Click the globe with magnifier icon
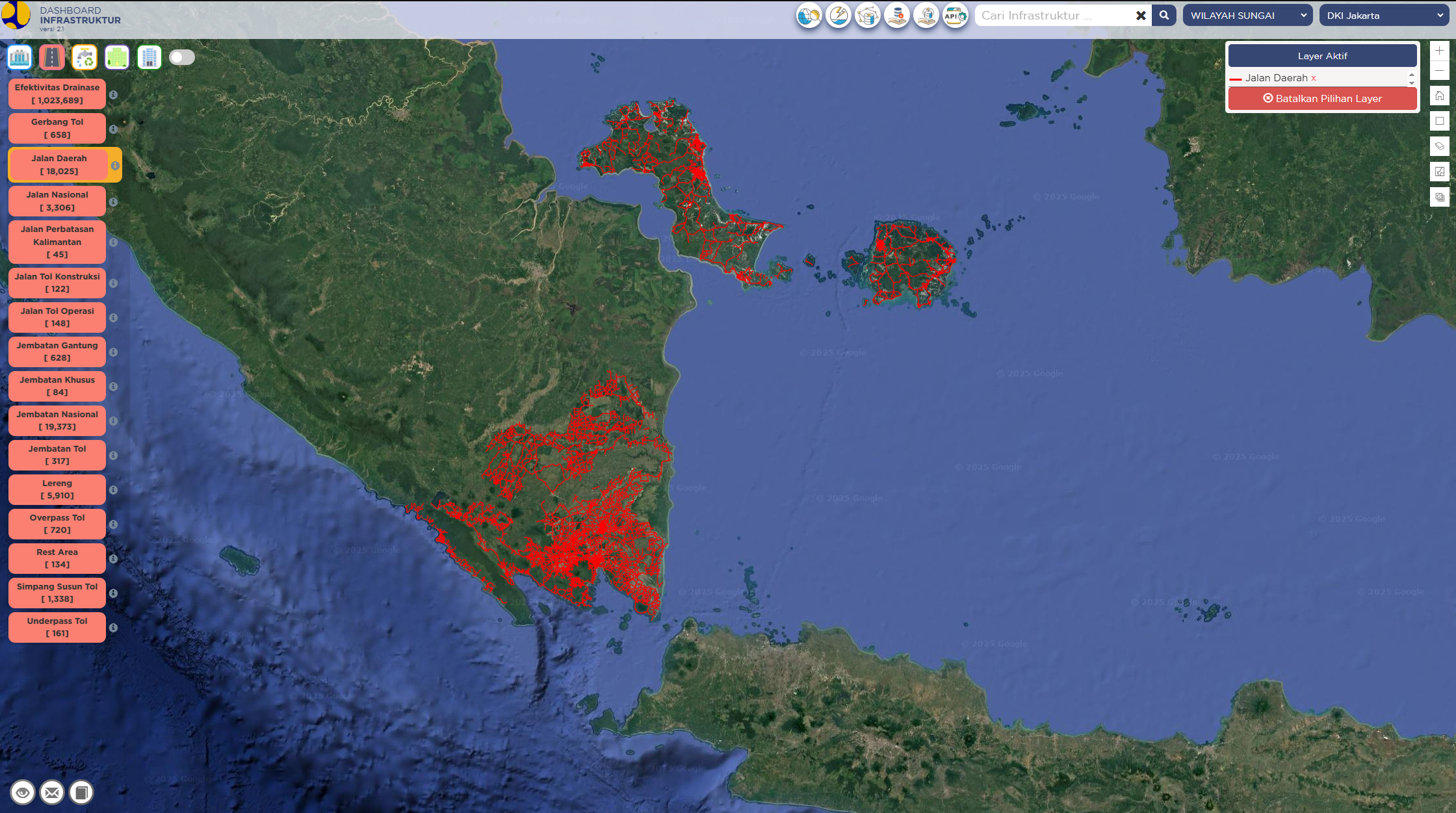The height and width of the screenshot is (813, 1456). coord(809,16)
